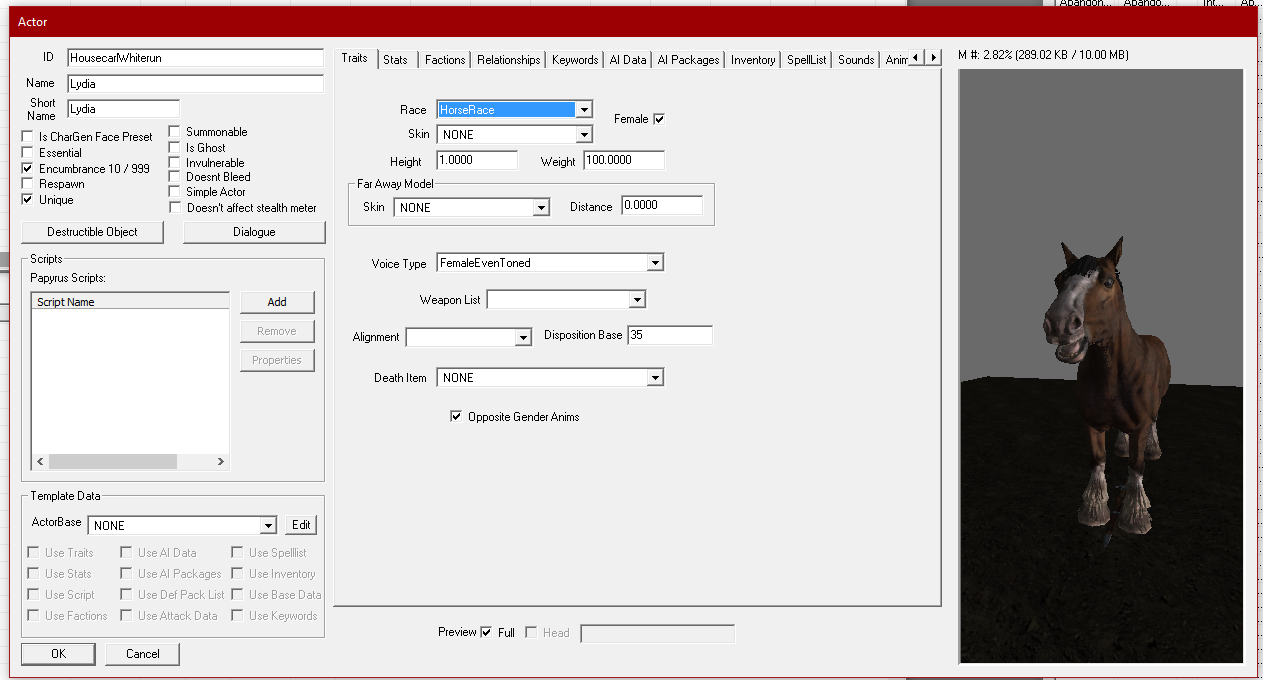Uncheck Opposite Gender Anims

[x=456, y=417]
